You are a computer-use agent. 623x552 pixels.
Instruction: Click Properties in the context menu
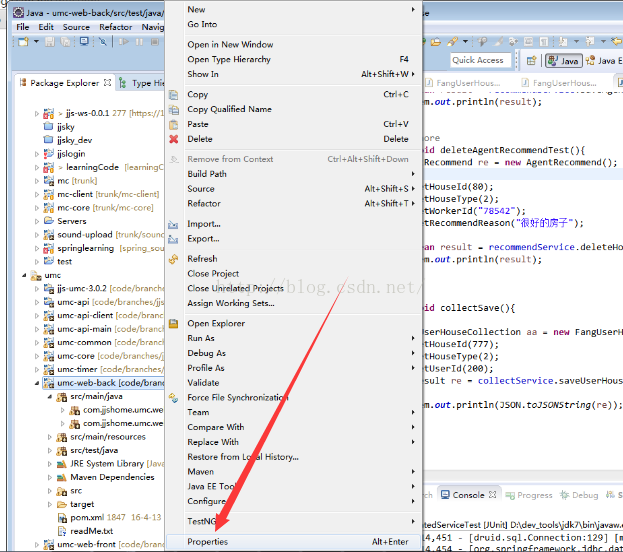coord(293,542)
